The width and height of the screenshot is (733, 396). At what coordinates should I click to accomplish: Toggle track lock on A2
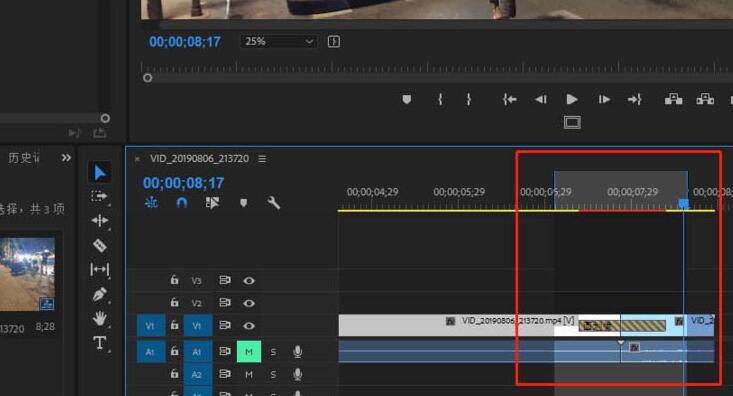pyautogui.click(x=174, y=374)
